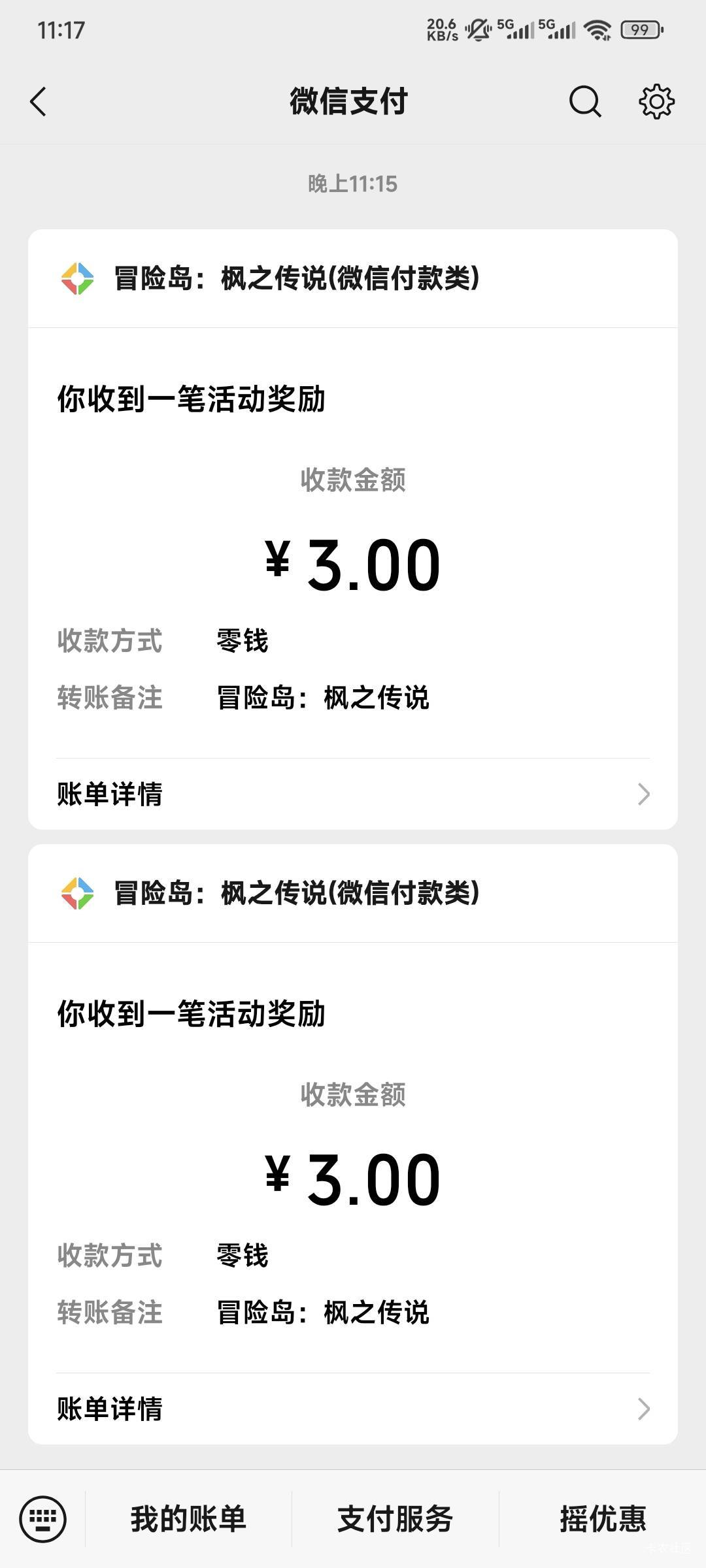Viewport: 706px width, 1568px height.
Task: Open settings gear icon
Action: [x=656, y=102]
